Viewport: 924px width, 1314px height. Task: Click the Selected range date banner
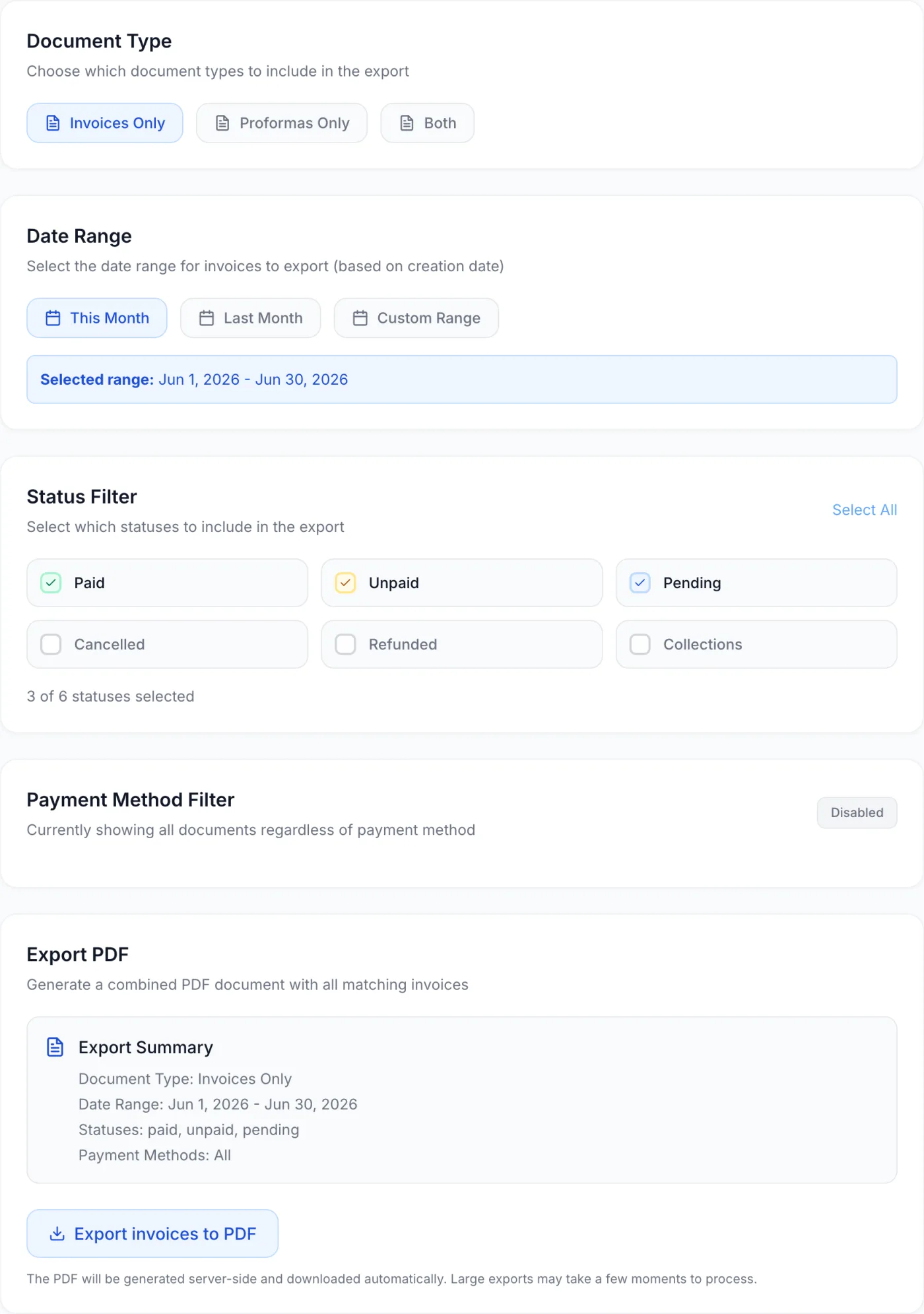[462, 379]
